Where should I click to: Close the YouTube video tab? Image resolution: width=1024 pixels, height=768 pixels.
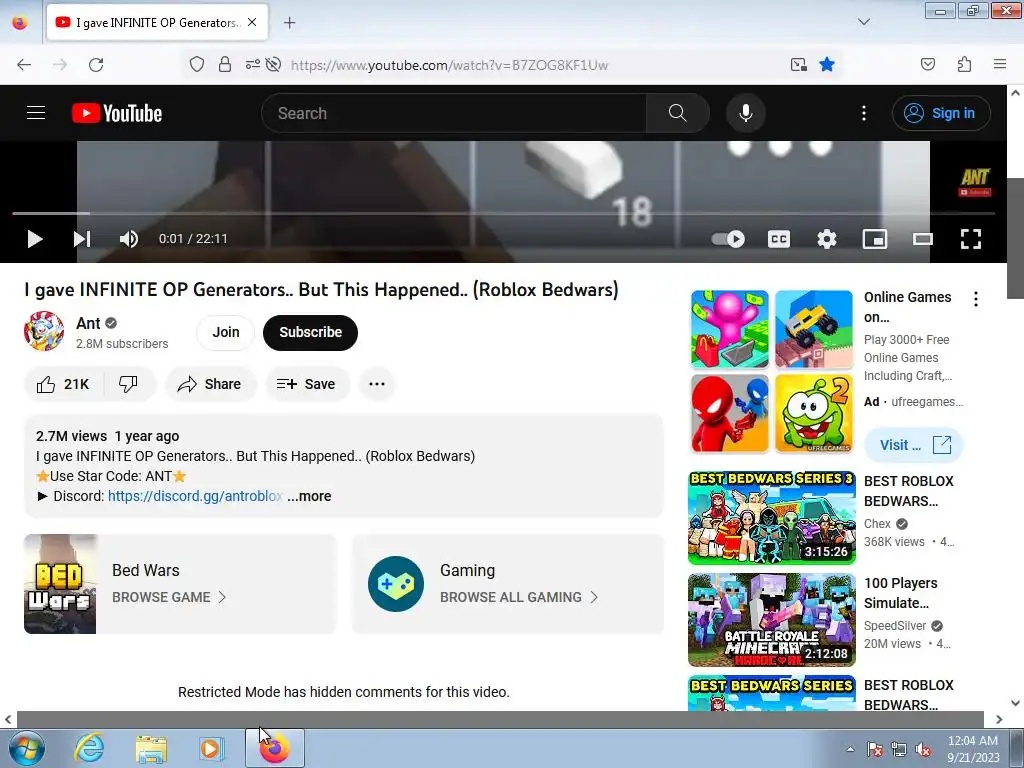pyautogui.click(x=252, y=22)
